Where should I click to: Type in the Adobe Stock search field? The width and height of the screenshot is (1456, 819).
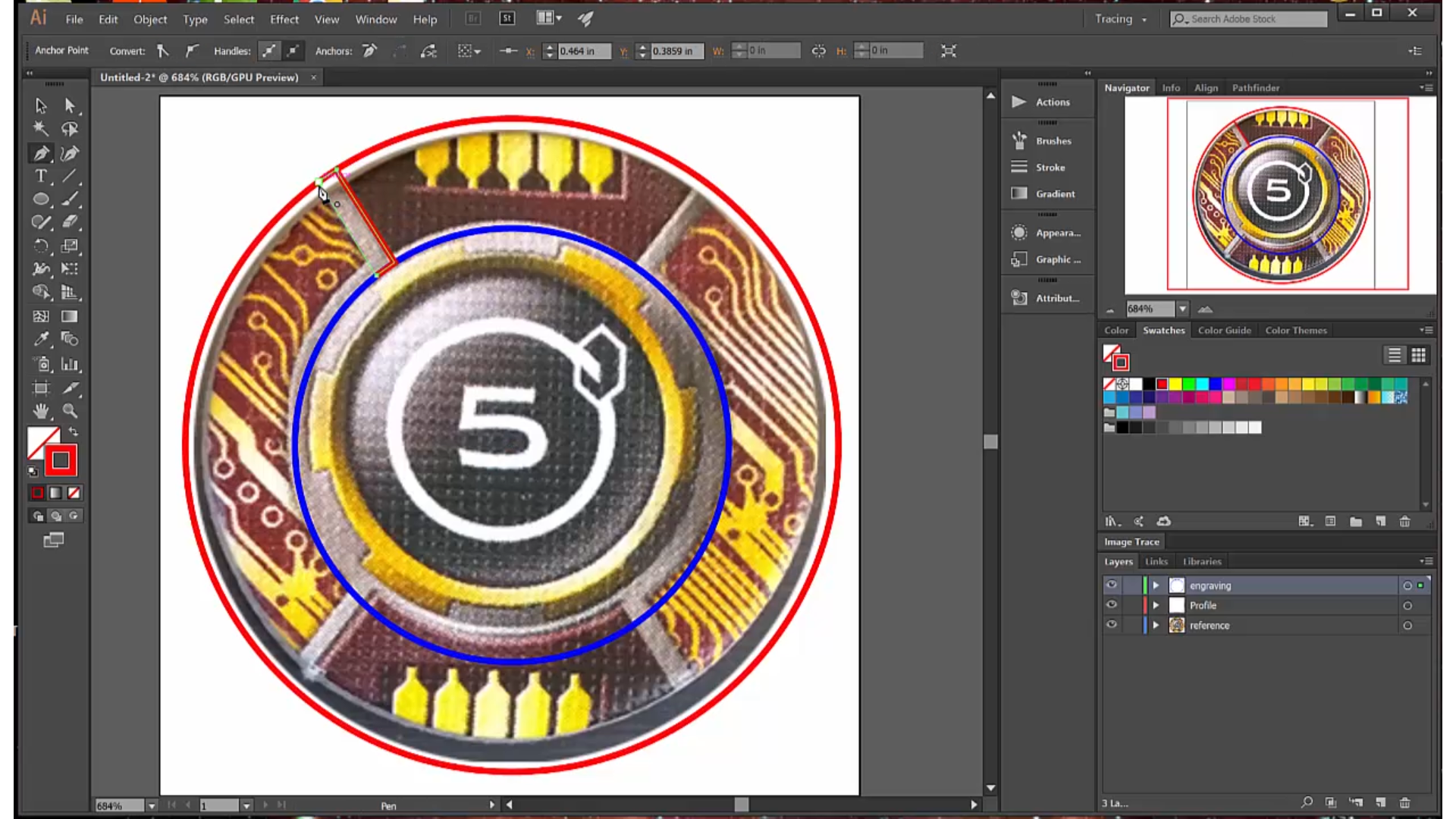[x=1251, y=19]
